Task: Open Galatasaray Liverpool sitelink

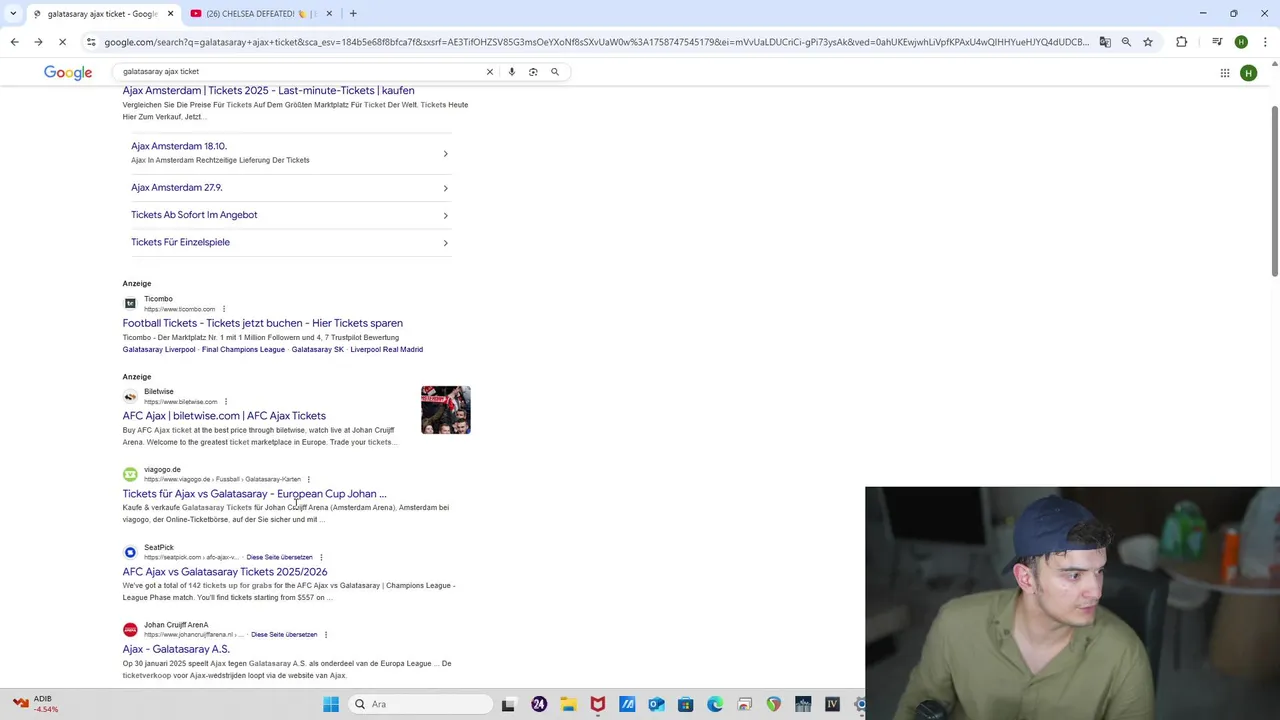Action: click(x=159, y=350)
